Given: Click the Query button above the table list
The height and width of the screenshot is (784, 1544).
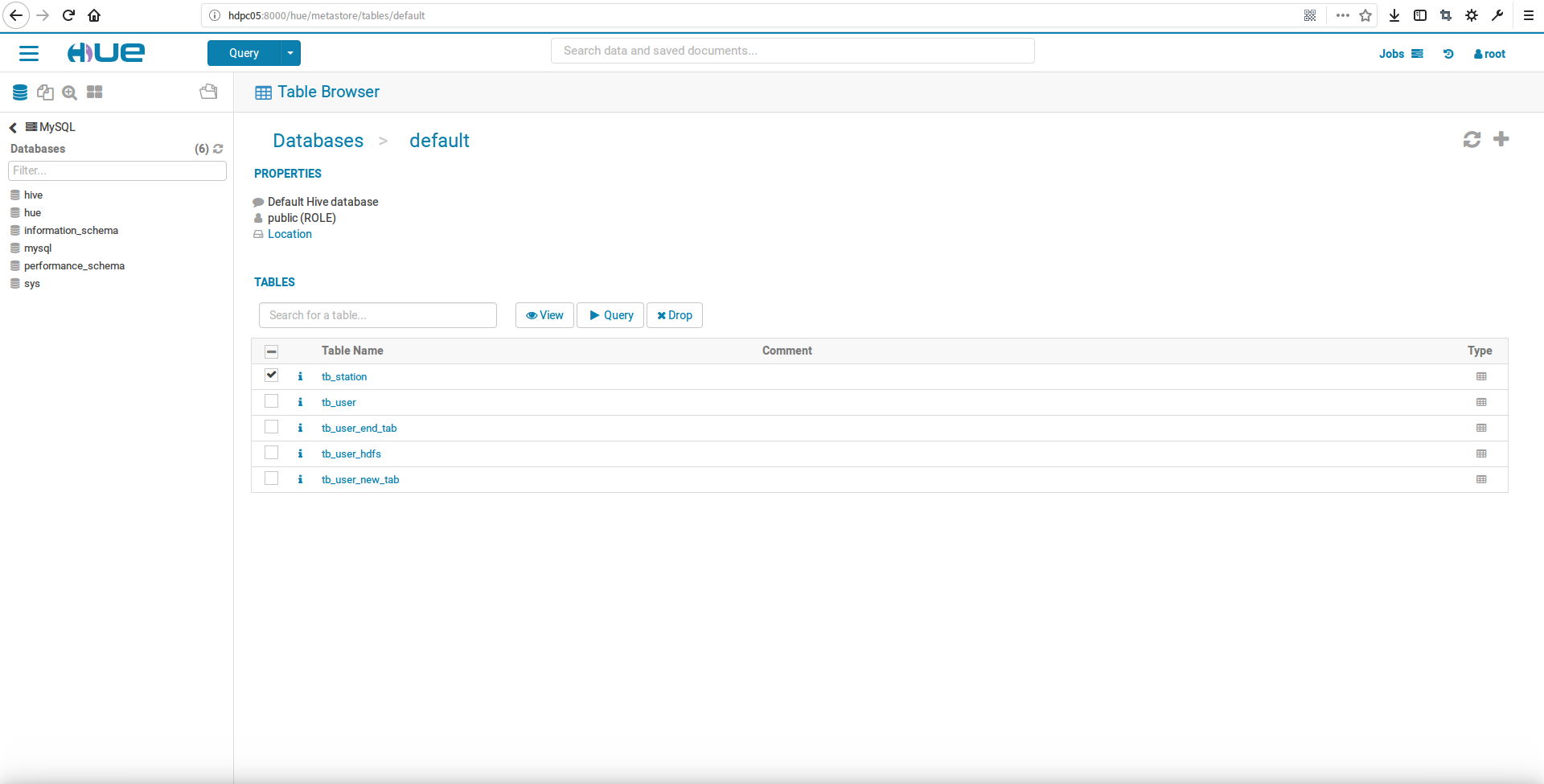Looking at the screenshot, I should 610,315.
